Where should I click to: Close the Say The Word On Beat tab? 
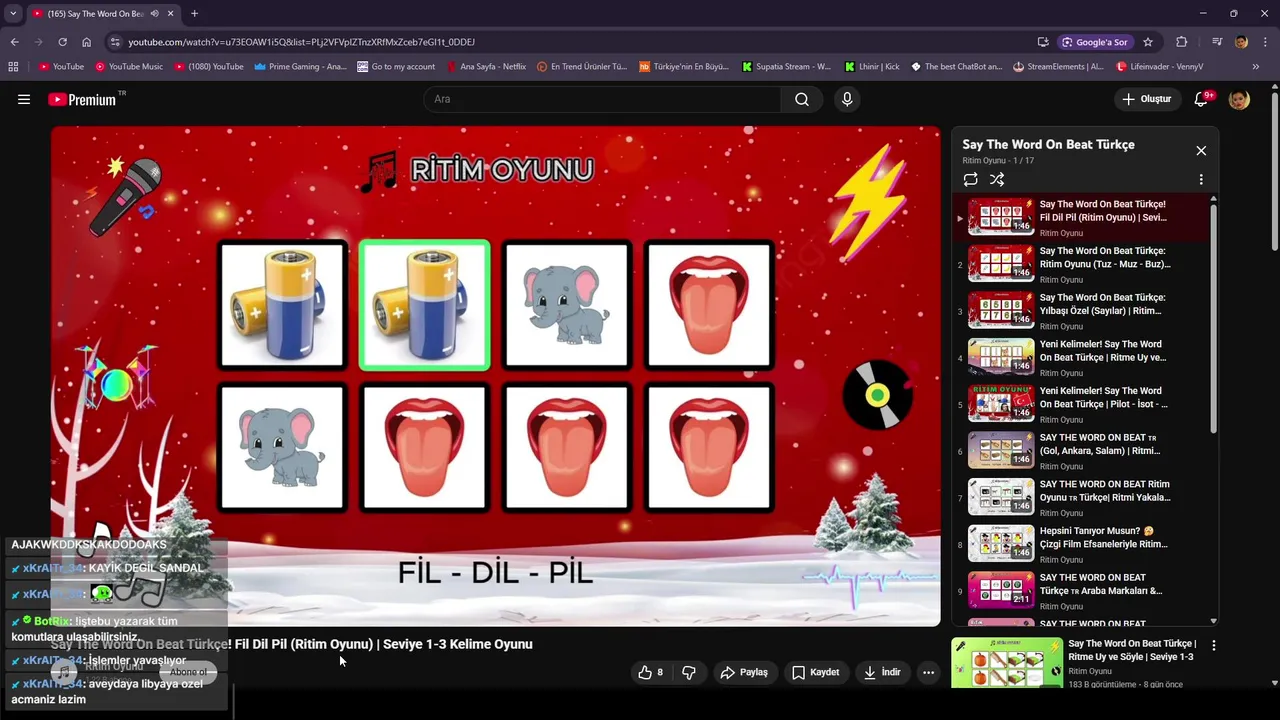coord(170,13)
